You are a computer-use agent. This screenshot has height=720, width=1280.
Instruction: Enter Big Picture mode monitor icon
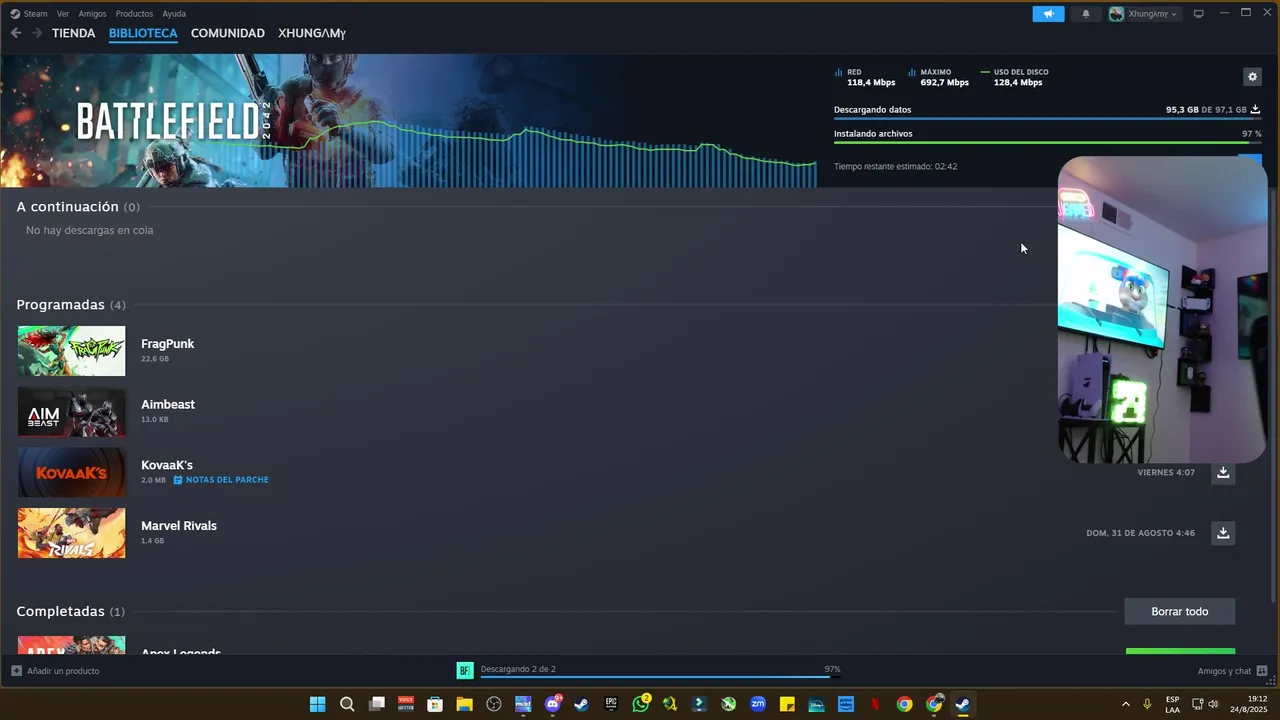coord(1198,14)
